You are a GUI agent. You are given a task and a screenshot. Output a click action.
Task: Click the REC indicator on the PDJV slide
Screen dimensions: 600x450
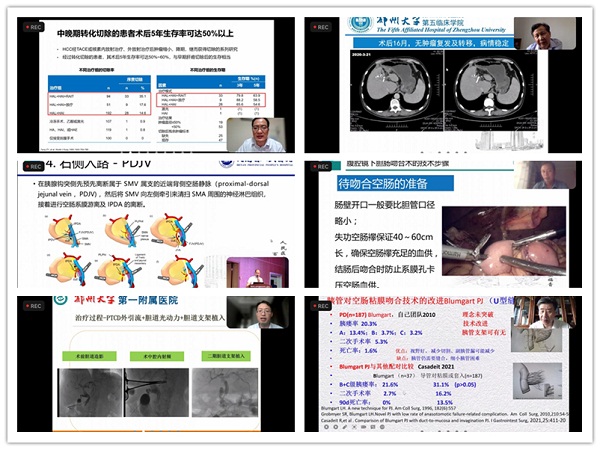tap(30, 166)
